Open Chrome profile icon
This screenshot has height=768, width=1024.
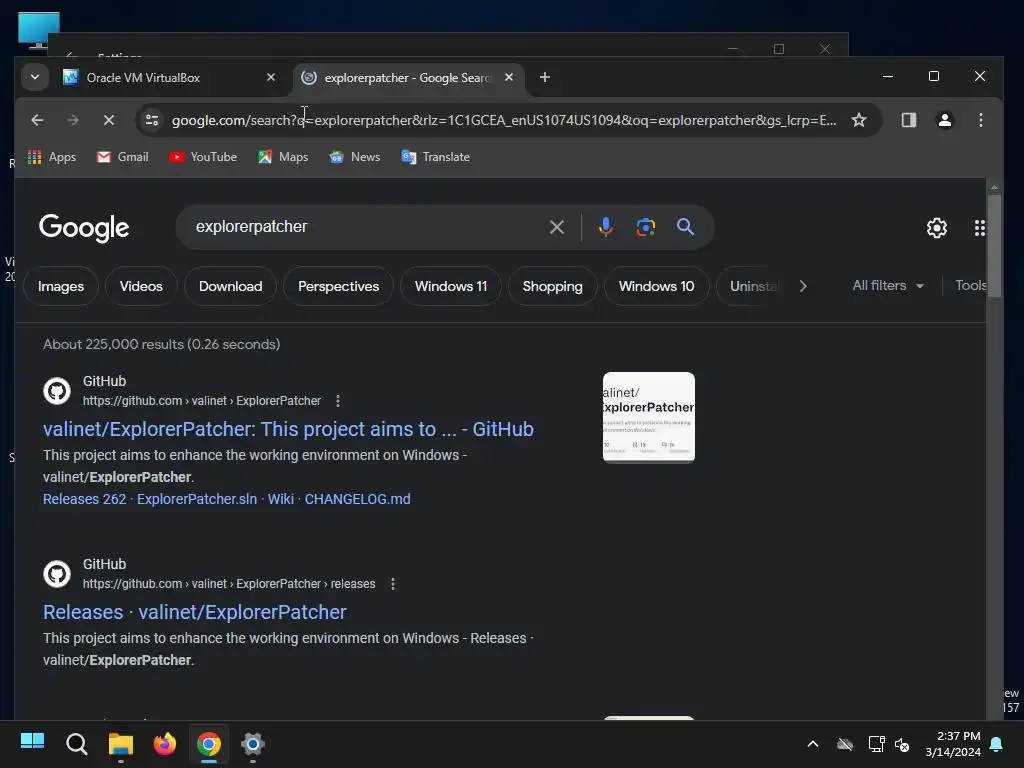[944, 120]
